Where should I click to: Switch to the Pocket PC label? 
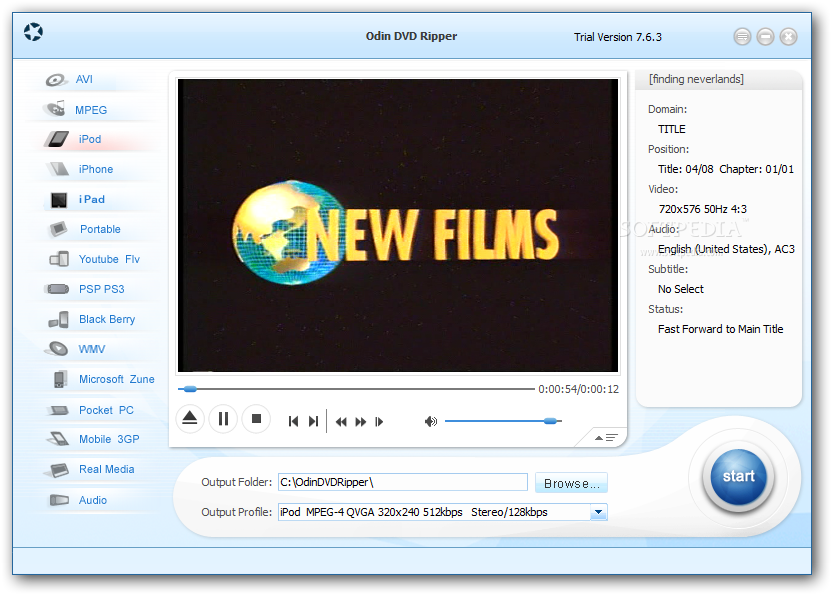tap(106, 410)
